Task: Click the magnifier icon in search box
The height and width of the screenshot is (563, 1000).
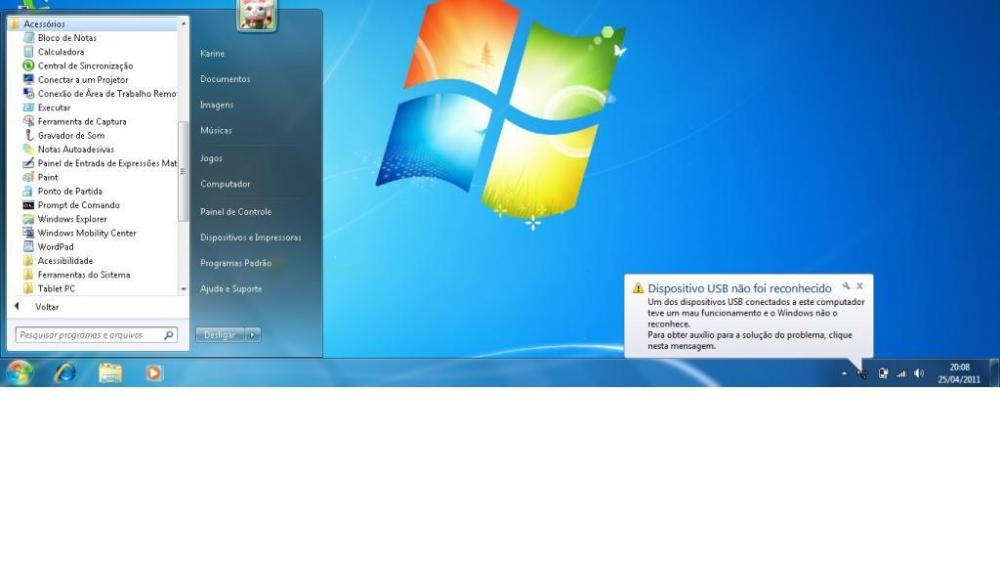Action: 168,336
